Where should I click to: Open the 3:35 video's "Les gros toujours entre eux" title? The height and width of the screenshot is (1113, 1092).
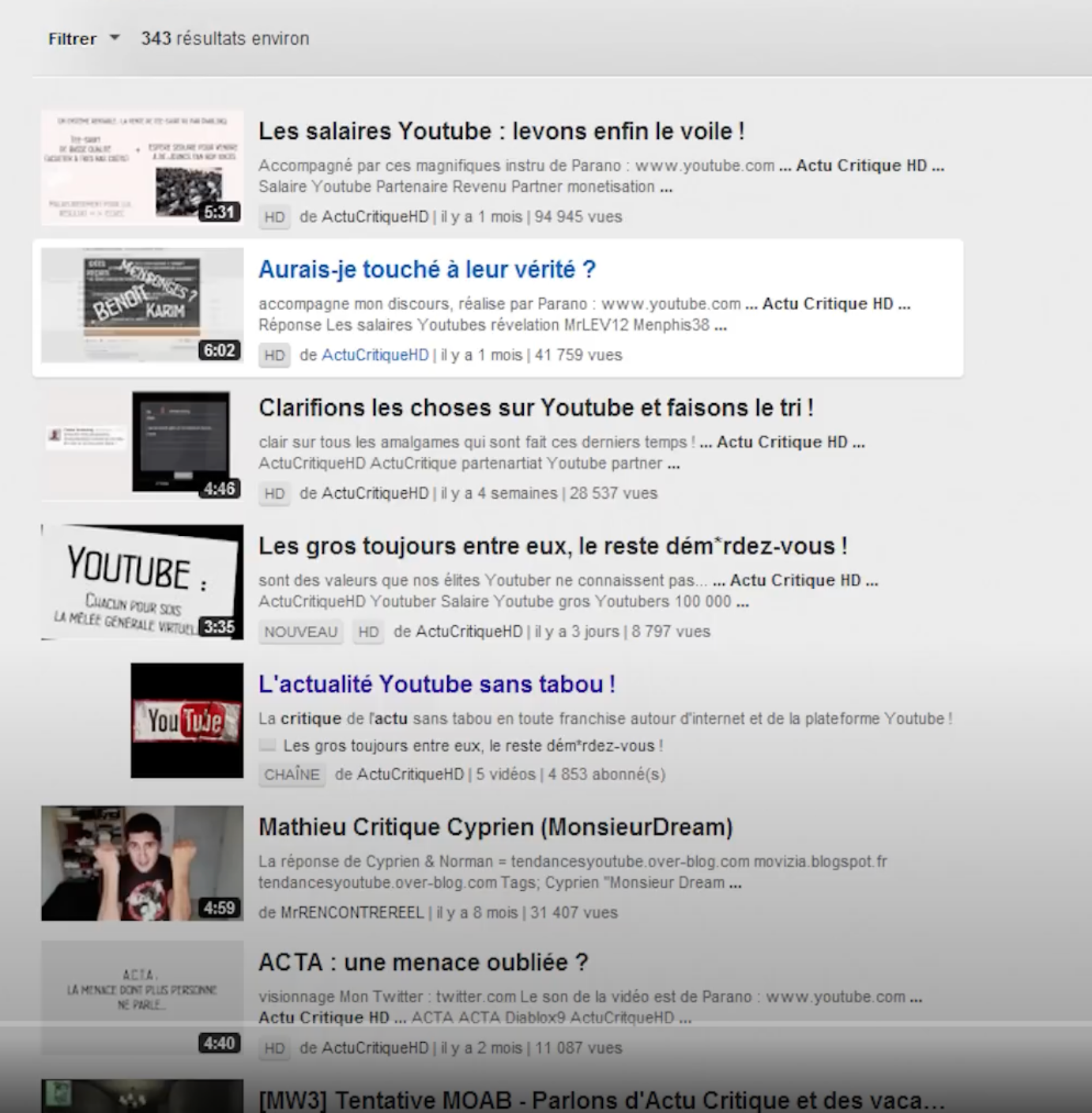tap(552, 546)
